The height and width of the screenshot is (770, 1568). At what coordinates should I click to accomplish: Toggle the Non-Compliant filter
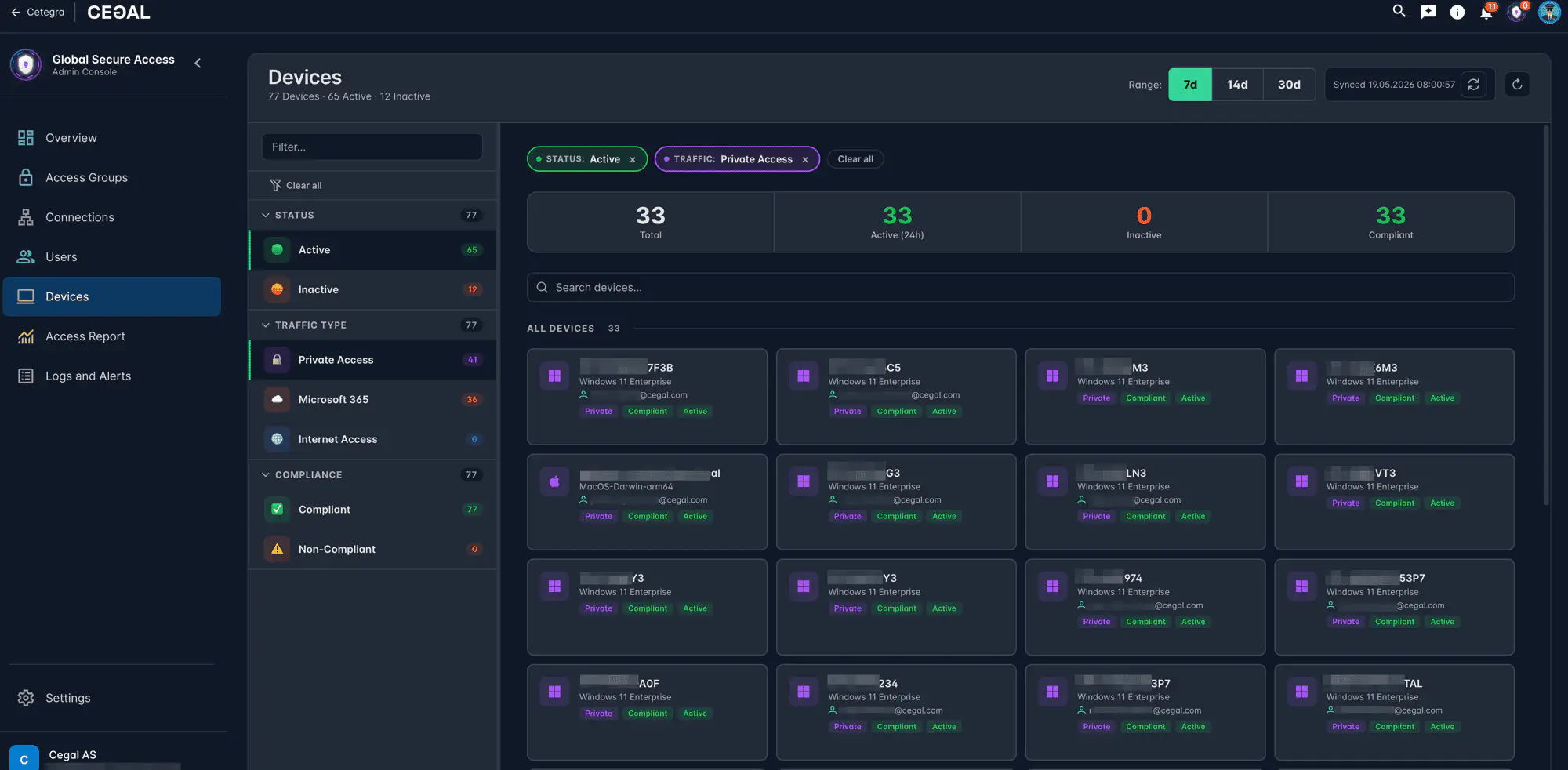372,549
